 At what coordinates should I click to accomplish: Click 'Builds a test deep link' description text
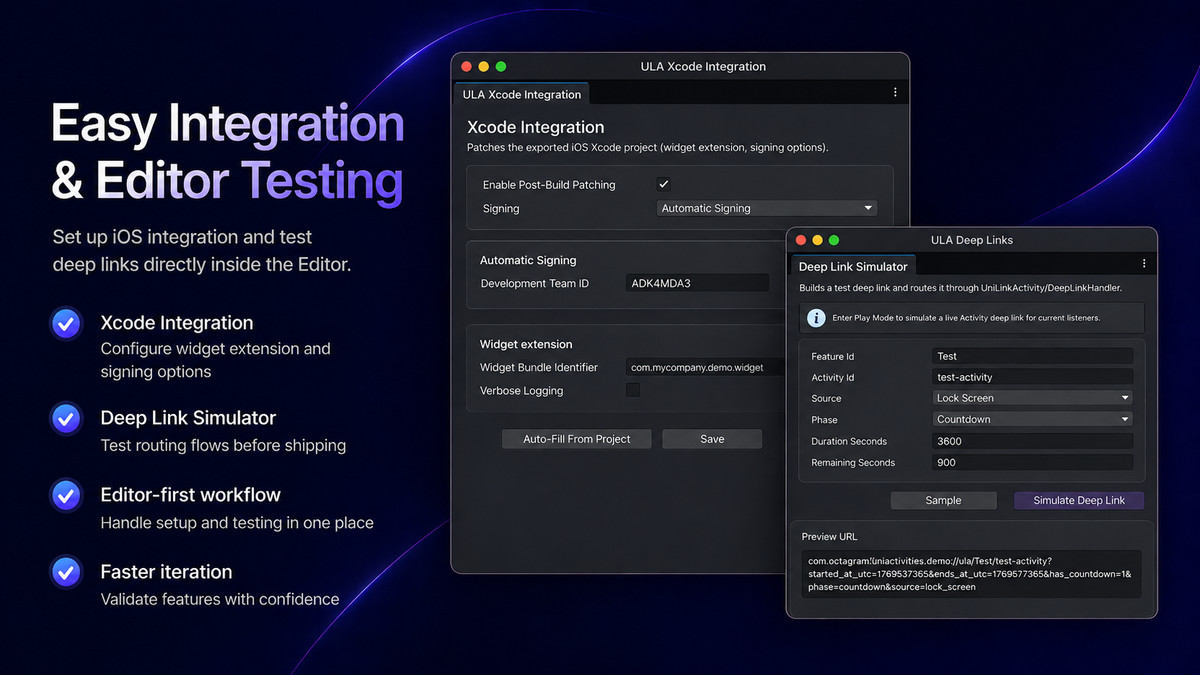pos(960,288)
